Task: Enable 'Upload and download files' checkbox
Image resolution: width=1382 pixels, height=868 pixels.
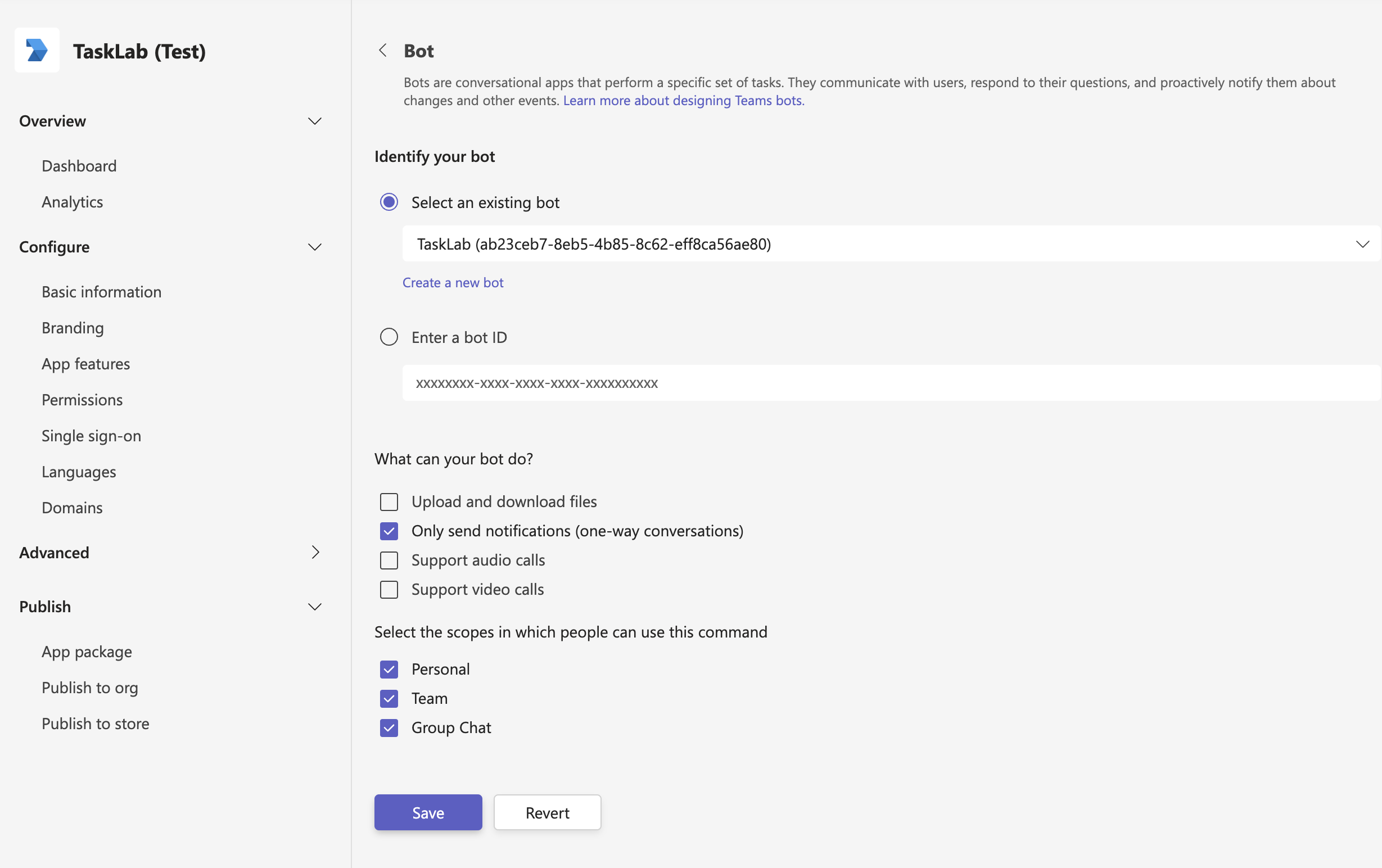Action: pos(389,501)
